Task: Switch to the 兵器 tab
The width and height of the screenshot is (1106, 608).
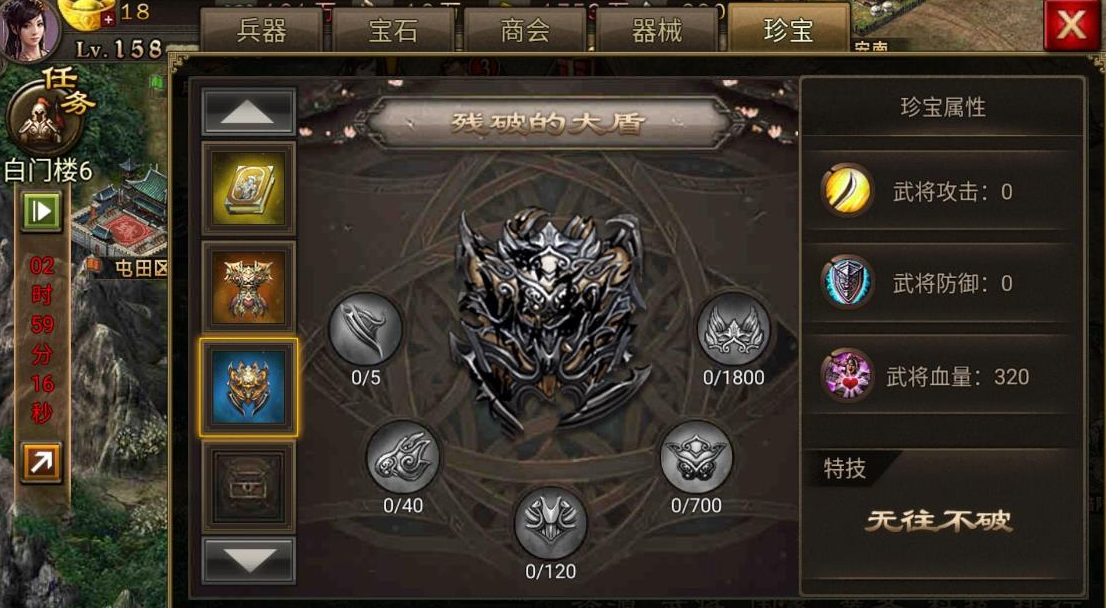Action: click(x=261, y=31)
